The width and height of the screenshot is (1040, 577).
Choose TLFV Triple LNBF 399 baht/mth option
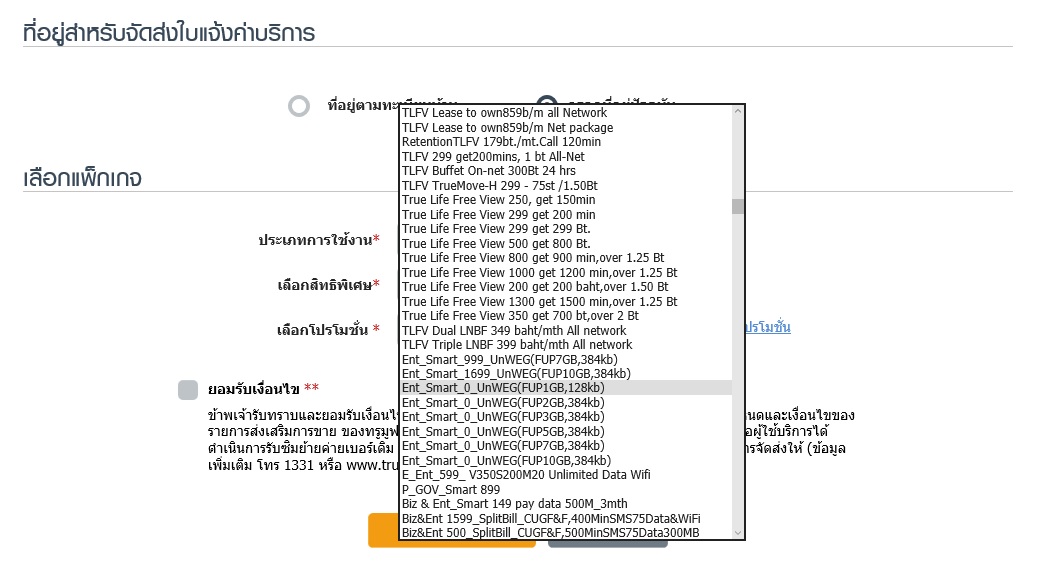[566, 345]
